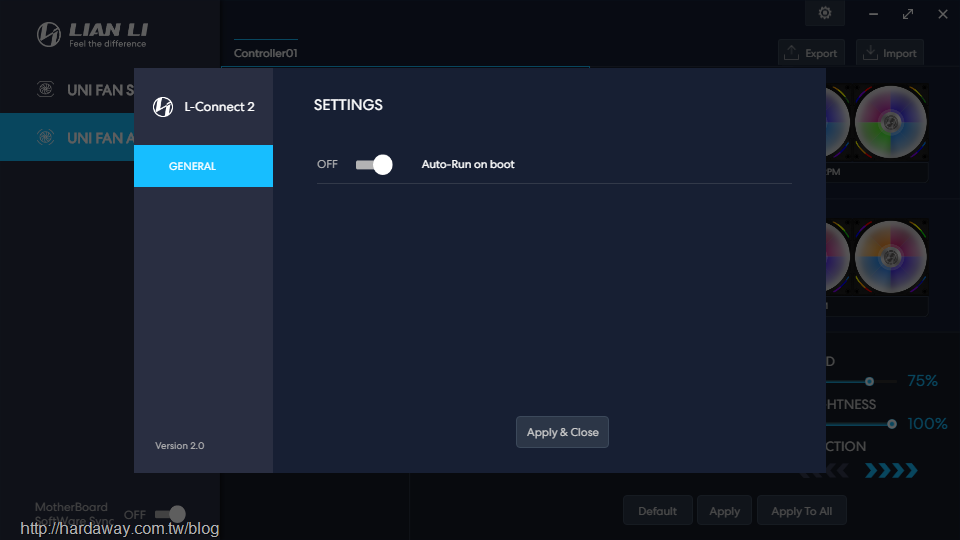
Task: Close the L-Connect window
Action: pyautogui.click(x=943, y=14)
